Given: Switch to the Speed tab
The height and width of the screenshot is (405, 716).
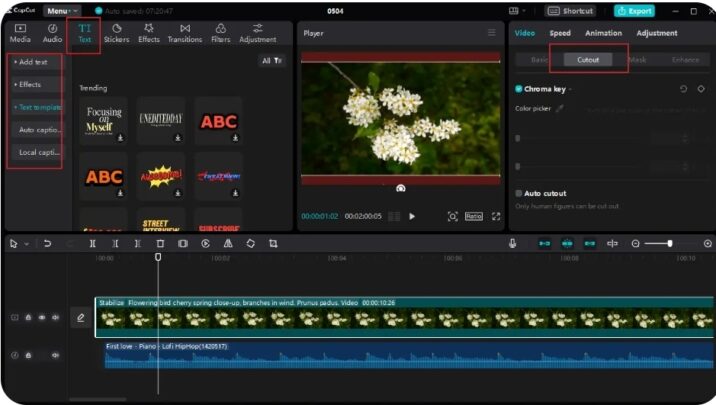Looking at the screenshot, I should 560,33.
